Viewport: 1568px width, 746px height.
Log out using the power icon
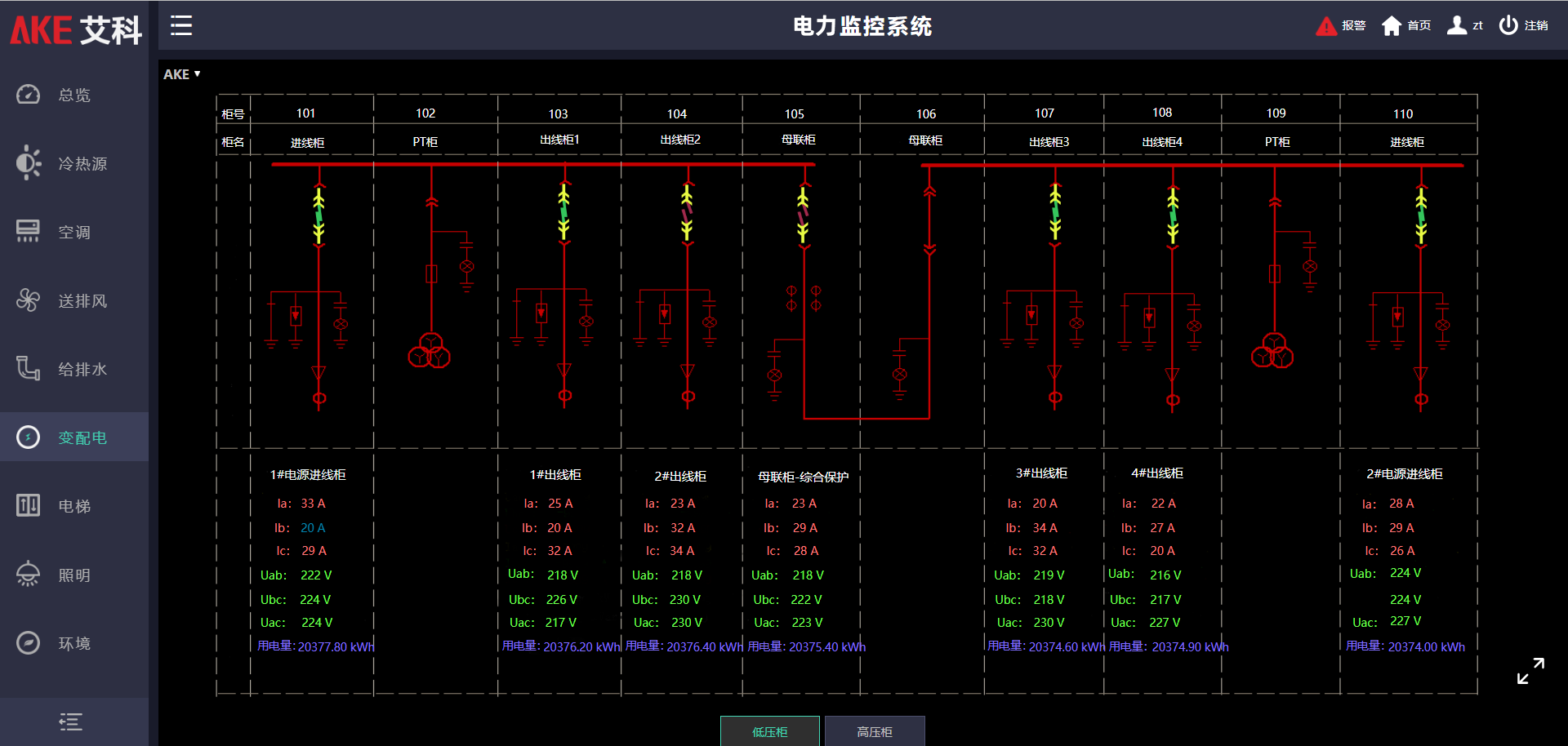point(1508,25)
